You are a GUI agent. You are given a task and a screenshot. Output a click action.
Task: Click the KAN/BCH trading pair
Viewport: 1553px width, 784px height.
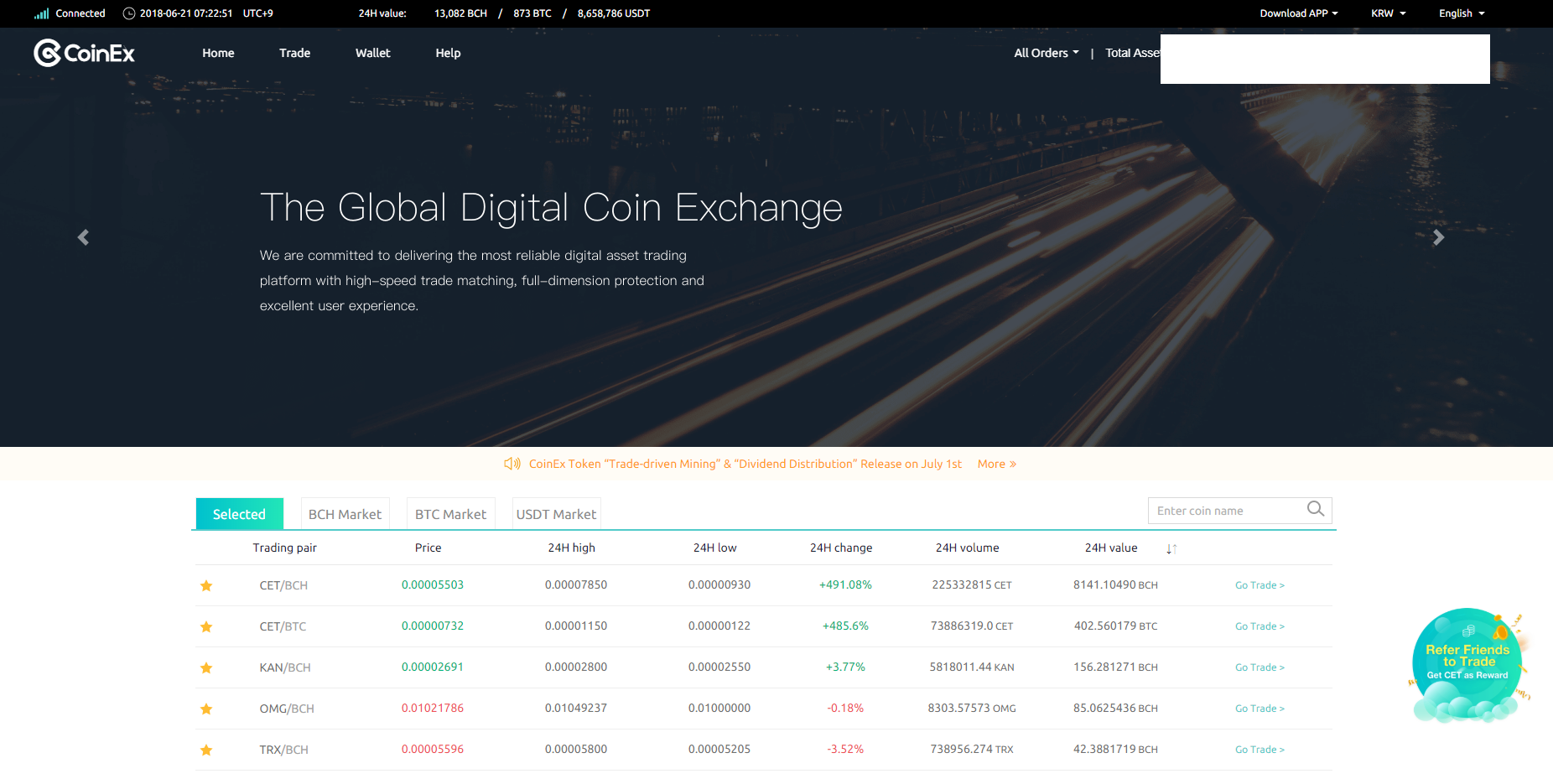[x=285, y=667]
